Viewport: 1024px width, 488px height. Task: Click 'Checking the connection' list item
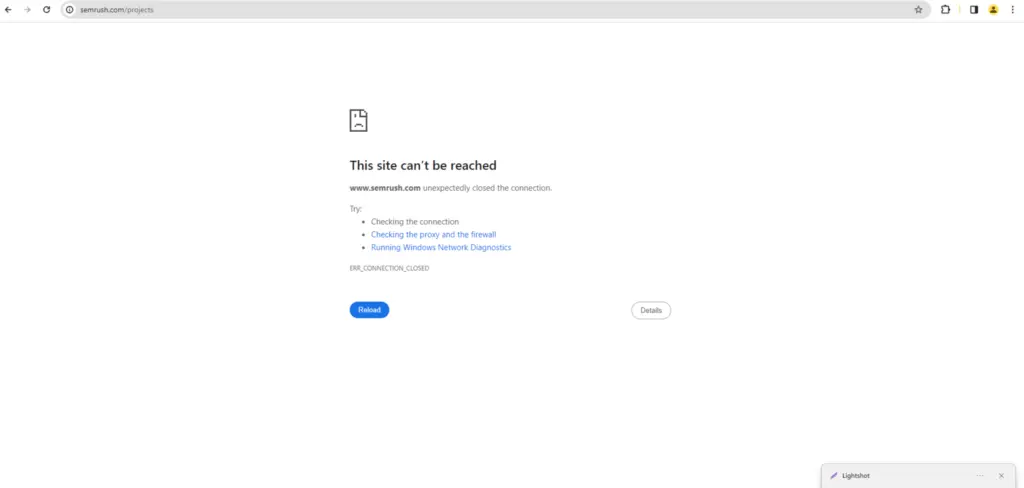415,222
